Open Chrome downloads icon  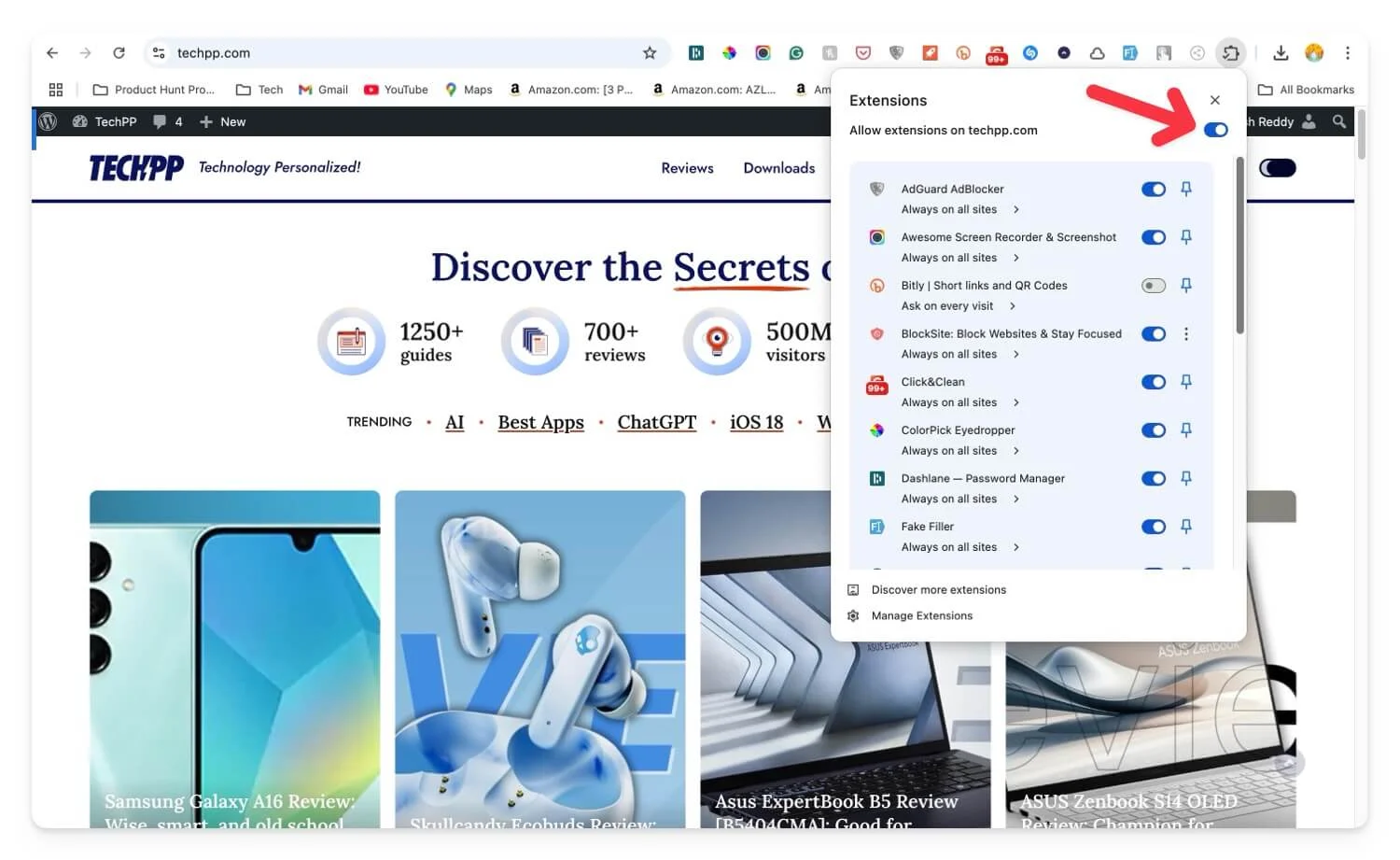[1281, 53]
